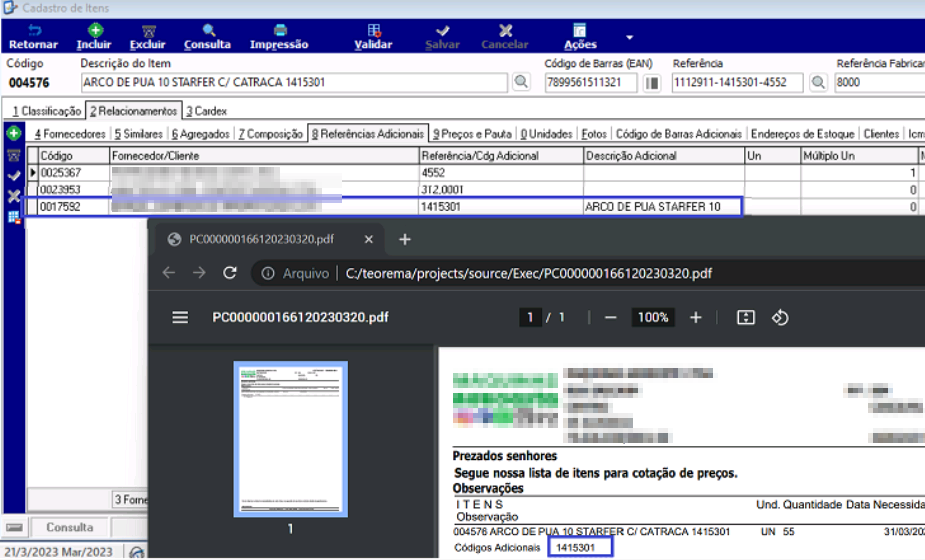
Task: Click the Impressão printer button
Action: tap(279, 37)
